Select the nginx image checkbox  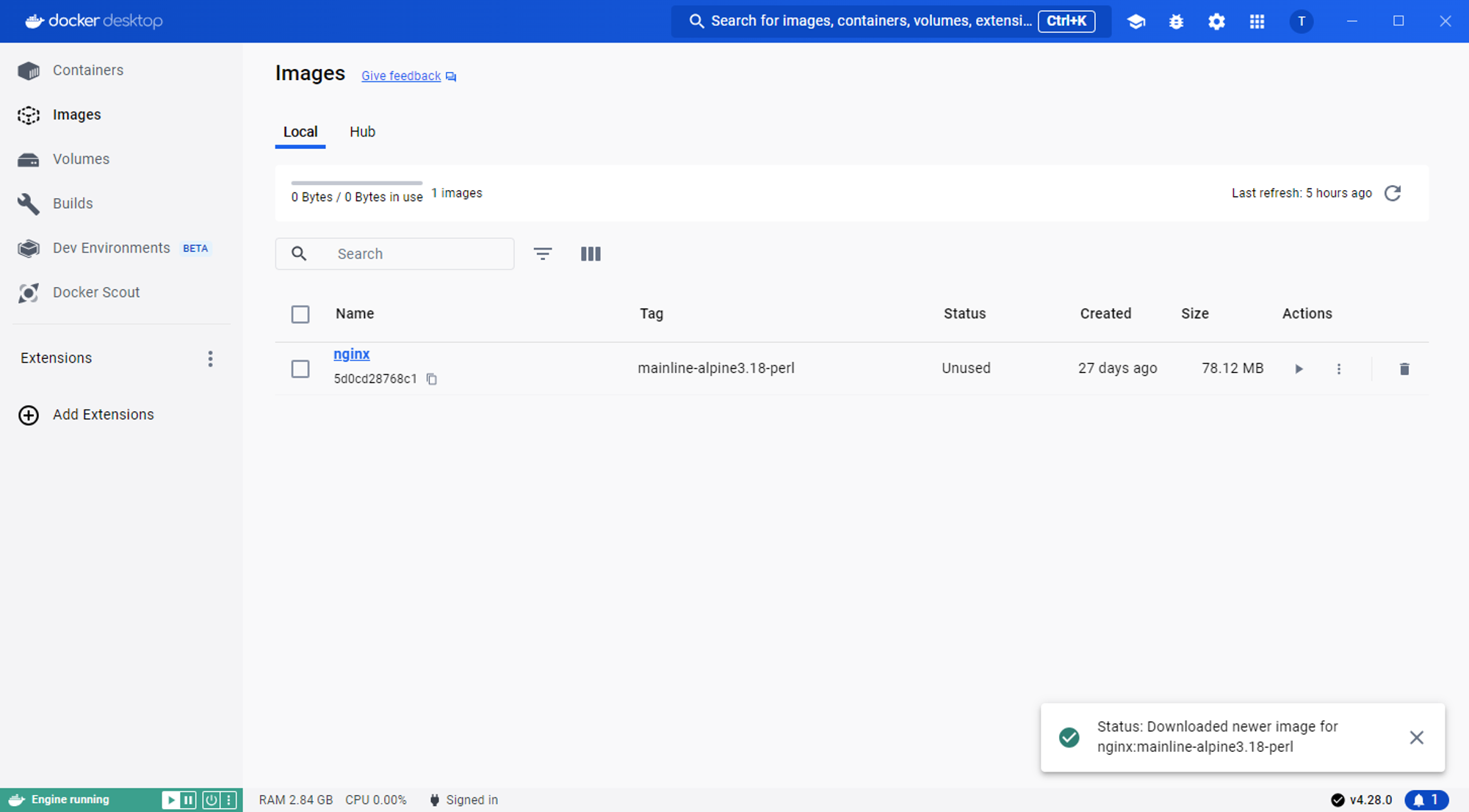(x=300, y=369)
